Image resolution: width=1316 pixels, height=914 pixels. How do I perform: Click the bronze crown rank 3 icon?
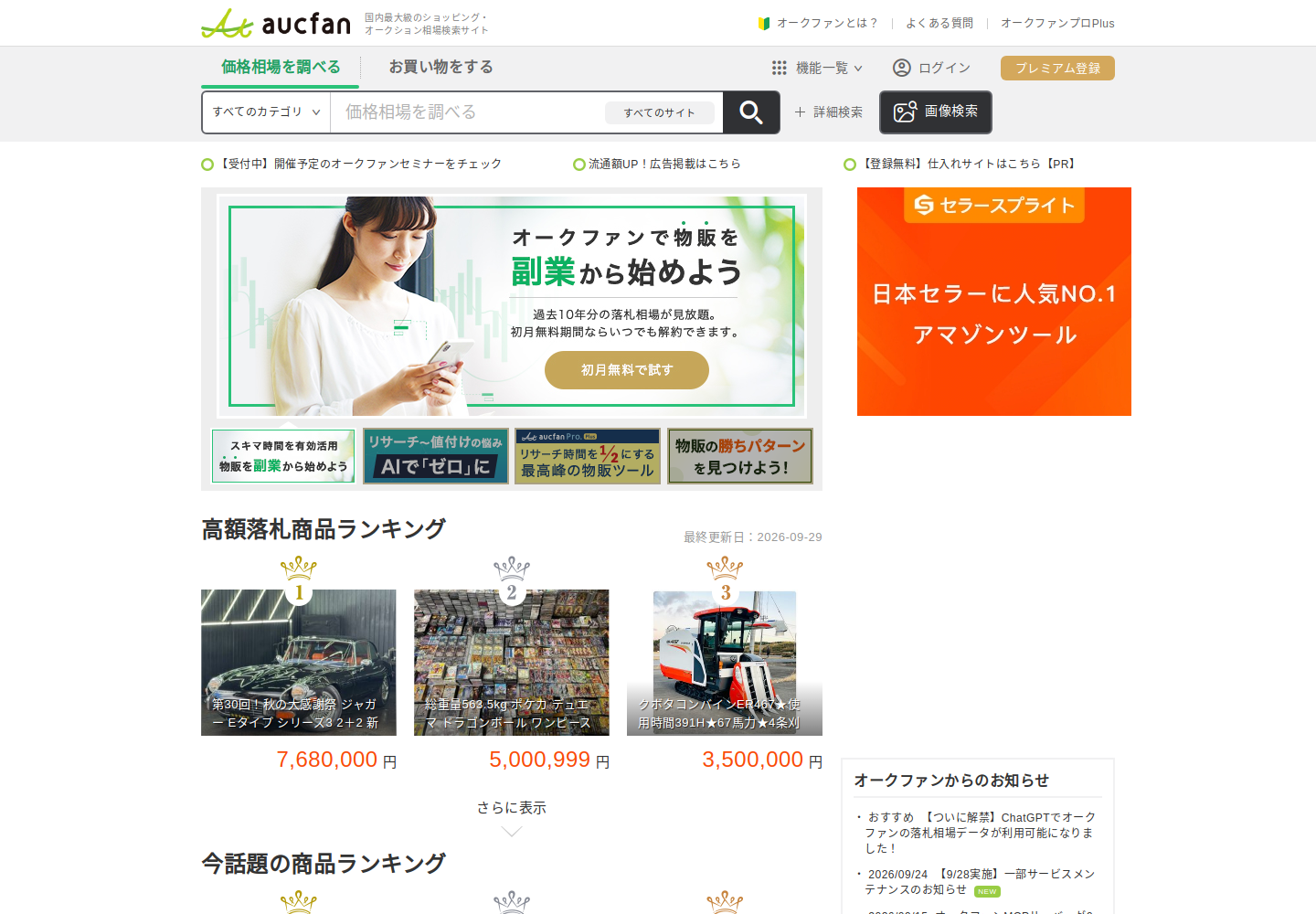pos(725,579)
